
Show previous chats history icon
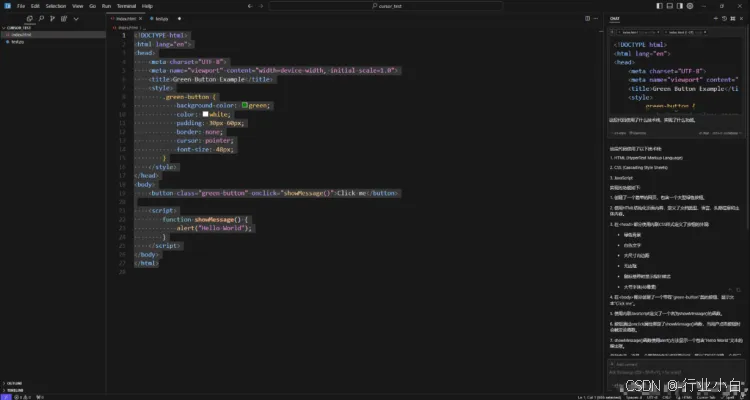click(724, 19)
